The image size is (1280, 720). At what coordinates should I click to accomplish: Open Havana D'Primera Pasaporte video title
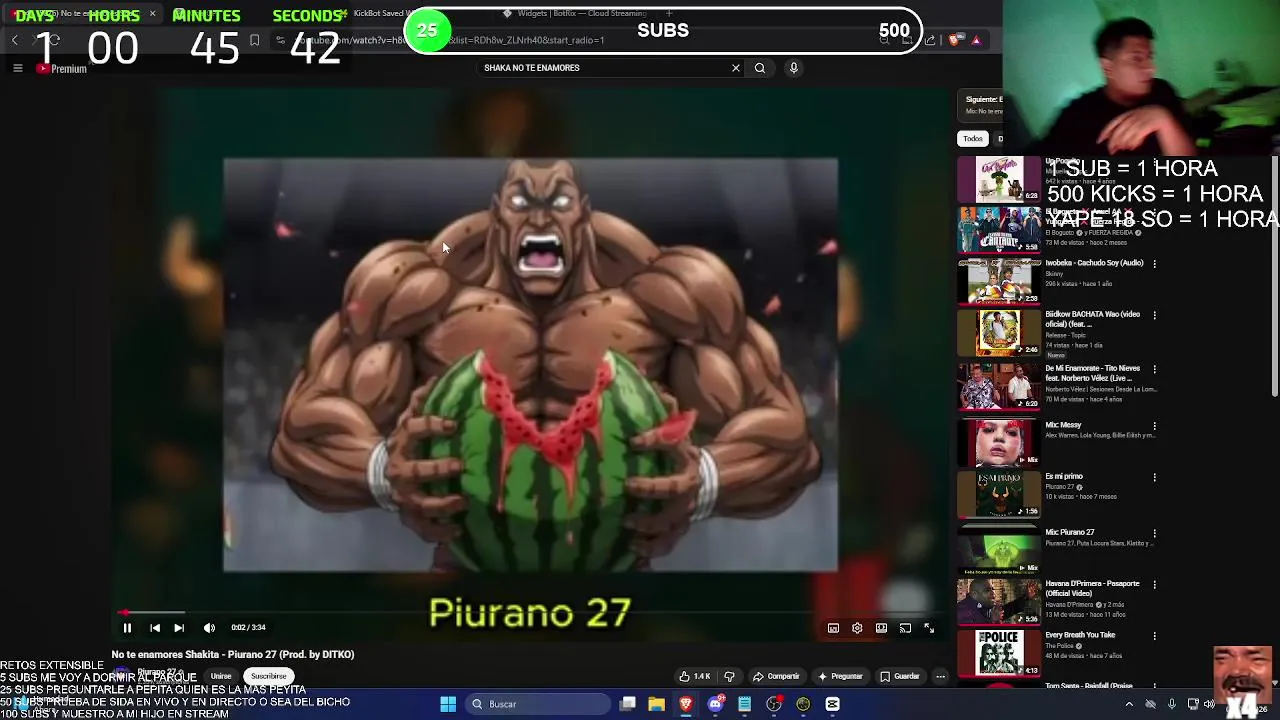(1092, 588)
